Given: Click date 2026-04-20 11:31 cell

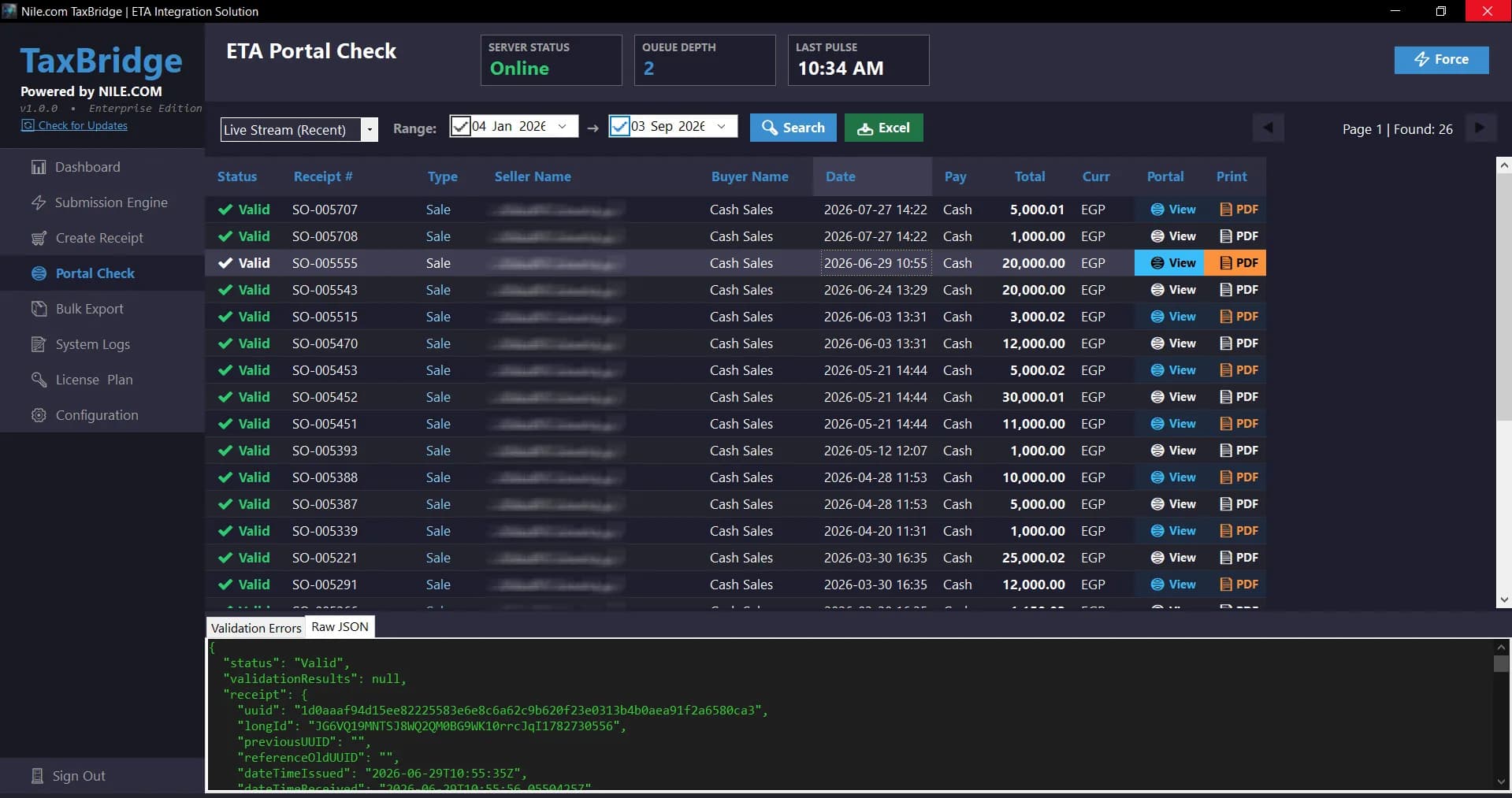Looking at the screenshot, I should 875,531.
